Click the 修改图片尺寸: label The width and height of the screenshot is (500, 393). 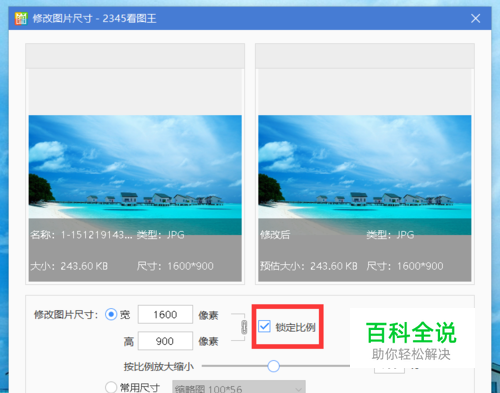tap(66, 314)
